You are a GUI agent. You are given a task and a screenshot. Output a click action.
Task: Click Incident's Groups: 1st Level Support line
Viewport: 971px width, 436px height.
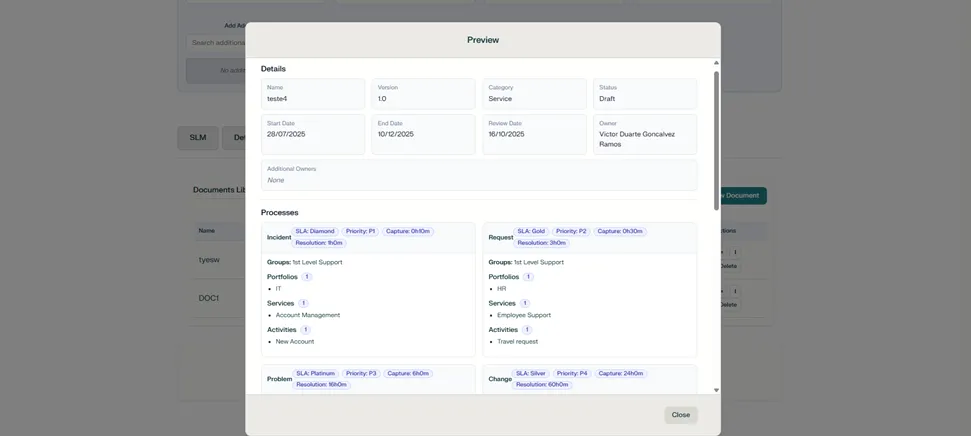pyautogui.click(x=305, y=262)
